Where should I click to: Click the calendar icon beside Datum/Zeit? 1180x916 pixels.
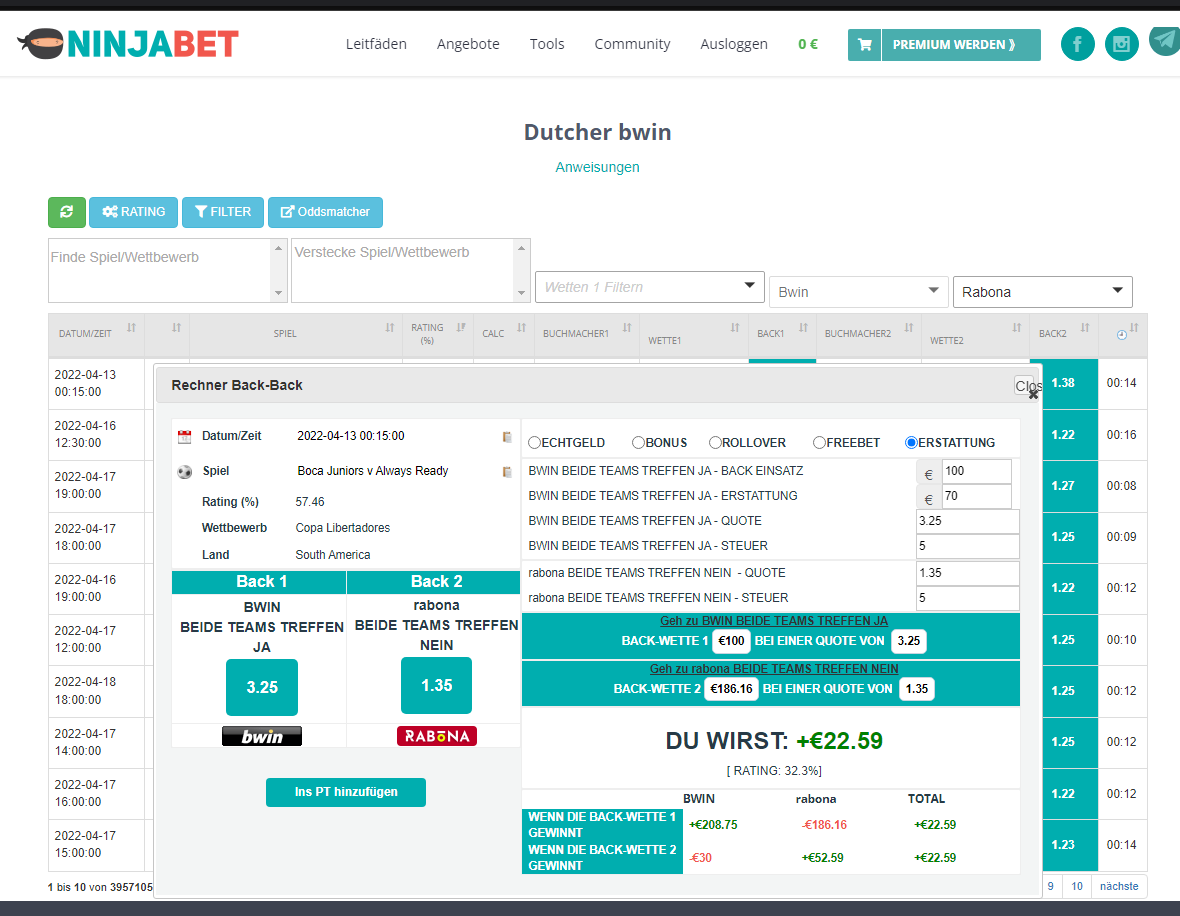tap(184, 437)
